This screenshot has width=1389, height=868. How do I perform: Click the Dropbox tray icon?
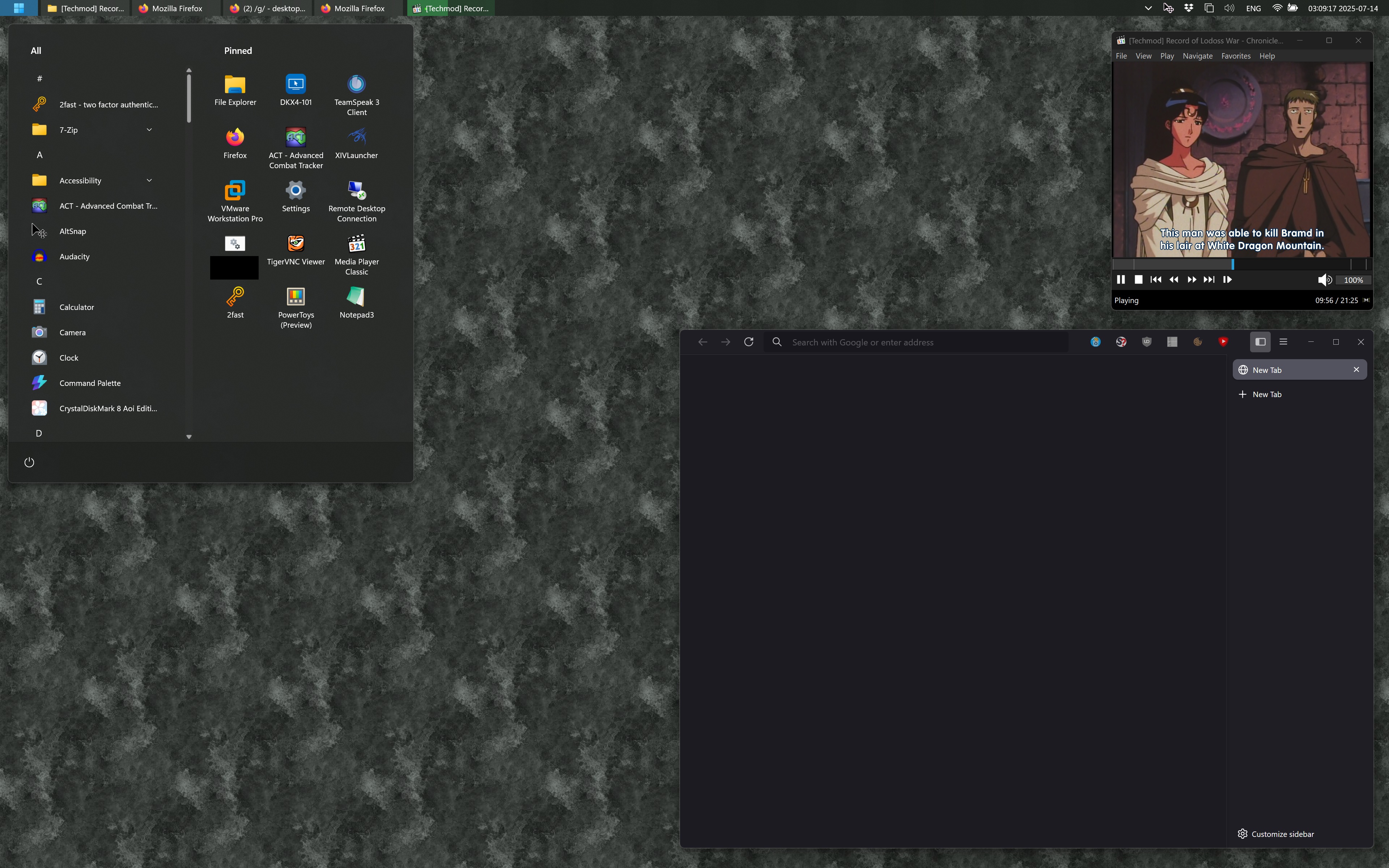(1189, 8)
